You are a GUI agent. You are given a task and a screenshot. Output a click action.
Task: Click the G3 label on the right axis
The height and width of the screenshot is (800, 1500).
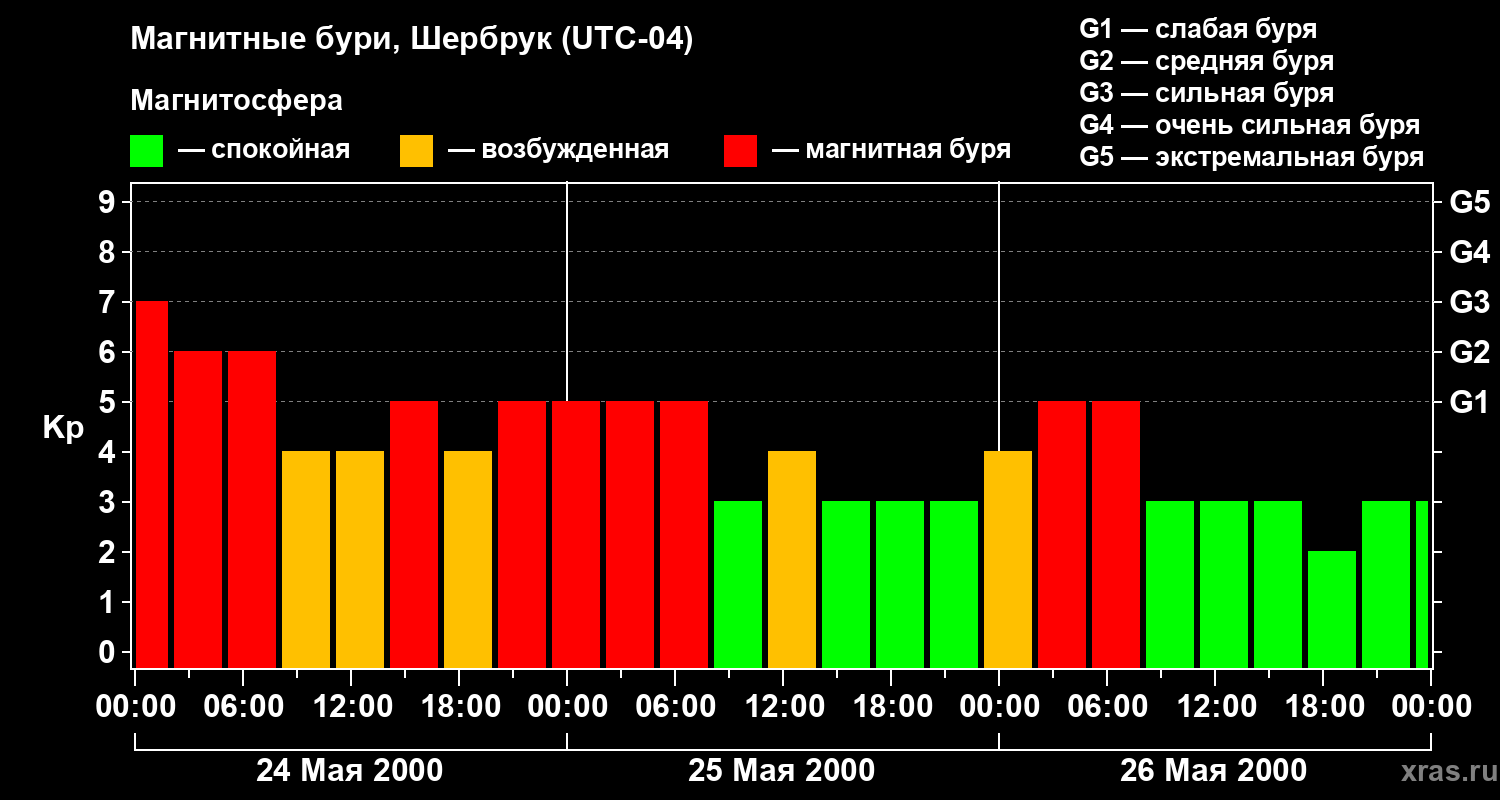tap(1469, 302)
